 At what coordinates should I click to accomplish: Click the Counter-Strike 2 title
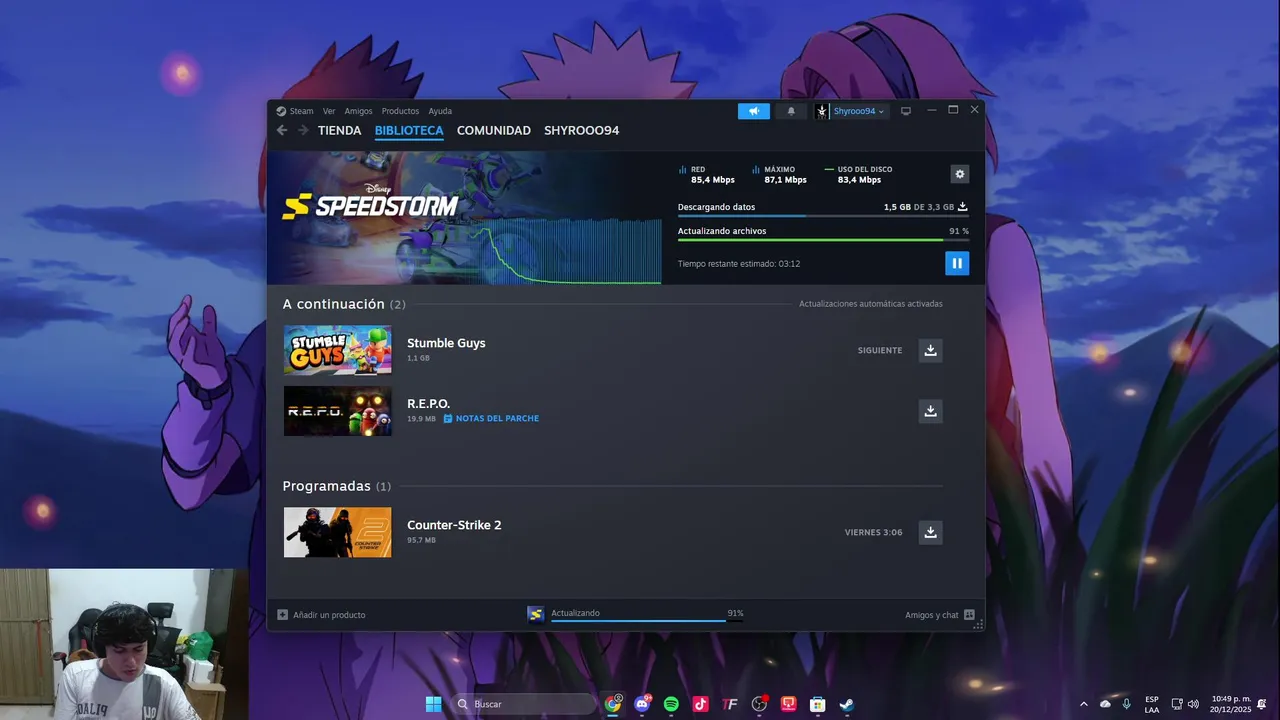(x=454, y=525)
